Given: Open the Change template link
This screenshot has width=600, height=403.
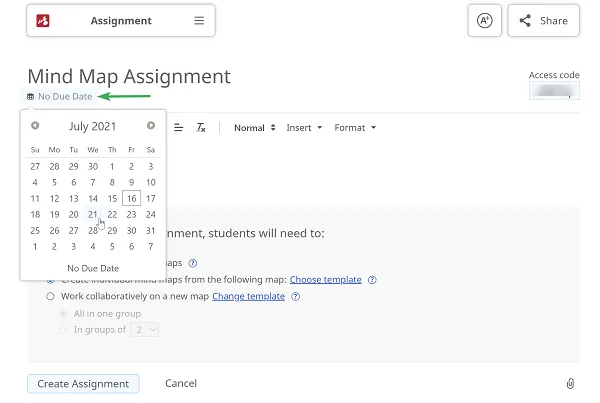Looking at the screenshot, I should click(x=248, y=297).
